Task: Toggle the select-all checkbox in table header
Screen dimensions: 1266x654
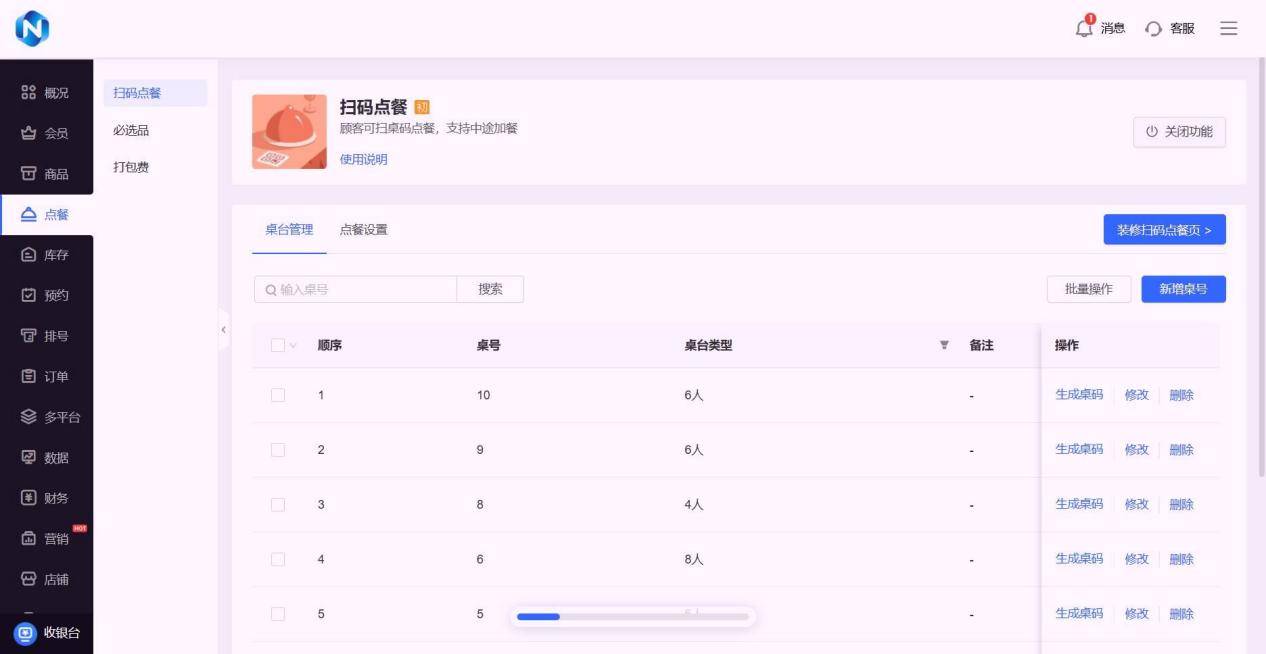Action: pos(278,346)
